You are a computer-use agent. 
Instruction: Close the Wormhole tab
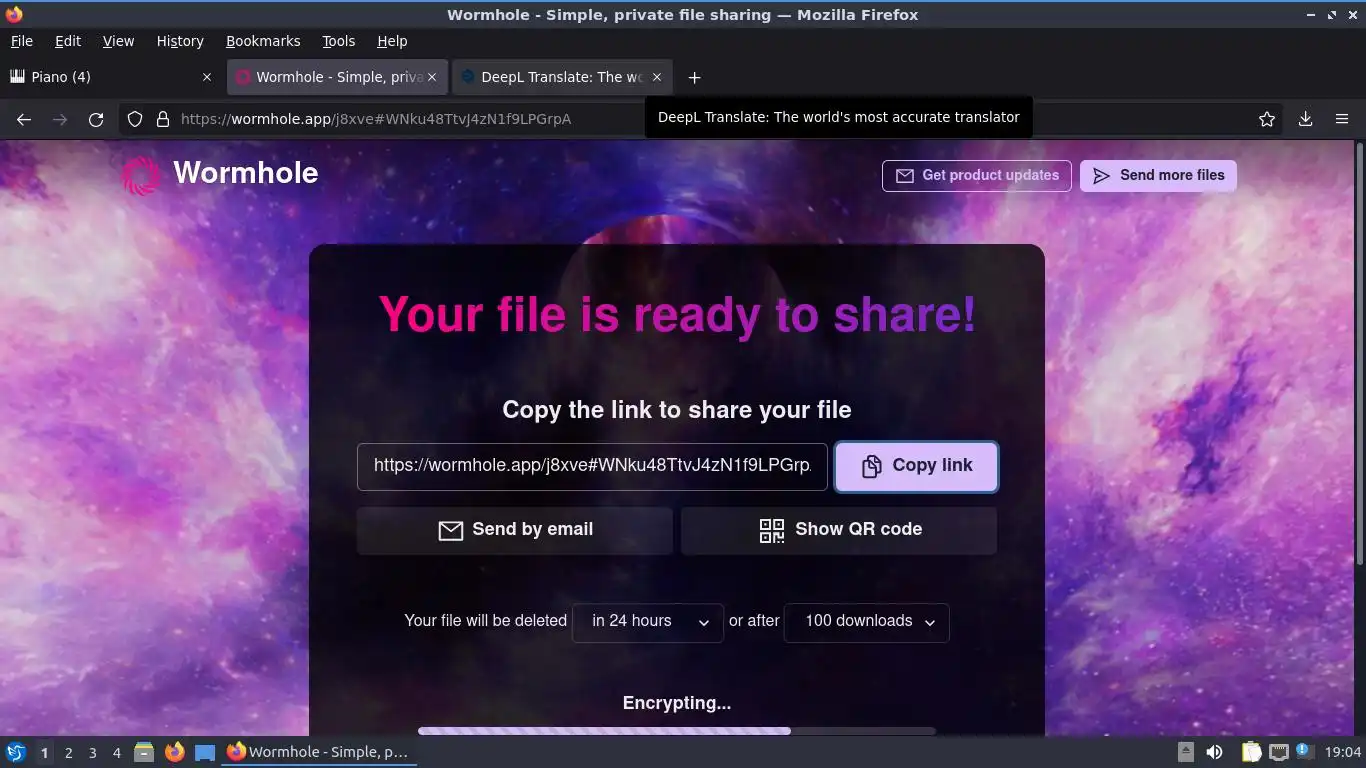[432, 77]
